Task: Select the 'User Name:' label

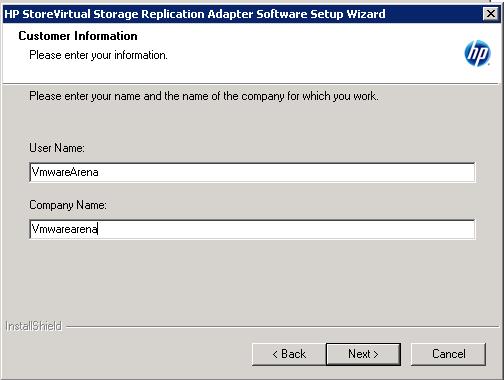Action: 57,148
